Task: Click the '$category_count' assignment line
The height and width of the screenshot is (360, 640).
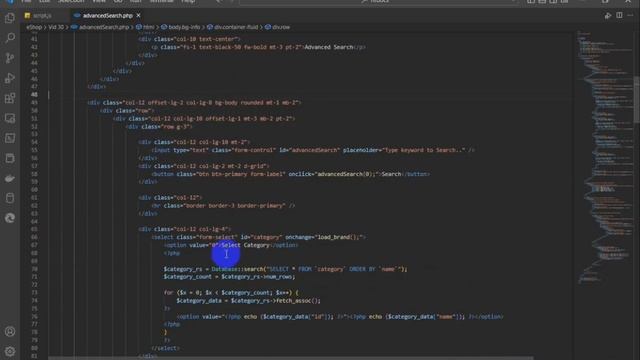Action: [229, 277]
